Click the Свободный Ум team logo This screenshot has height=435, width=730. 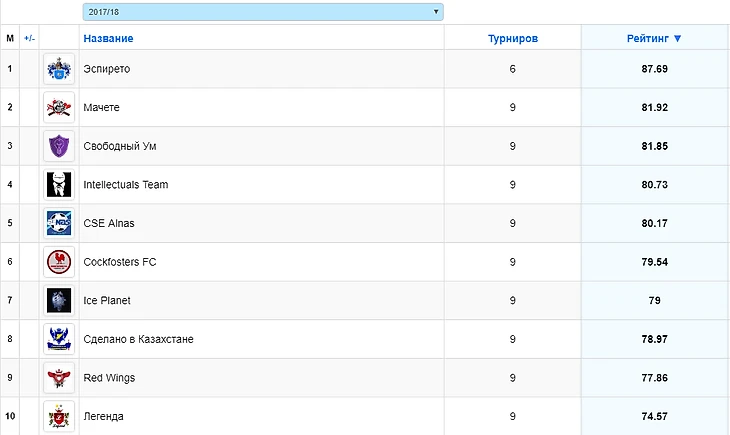[59, 146]
